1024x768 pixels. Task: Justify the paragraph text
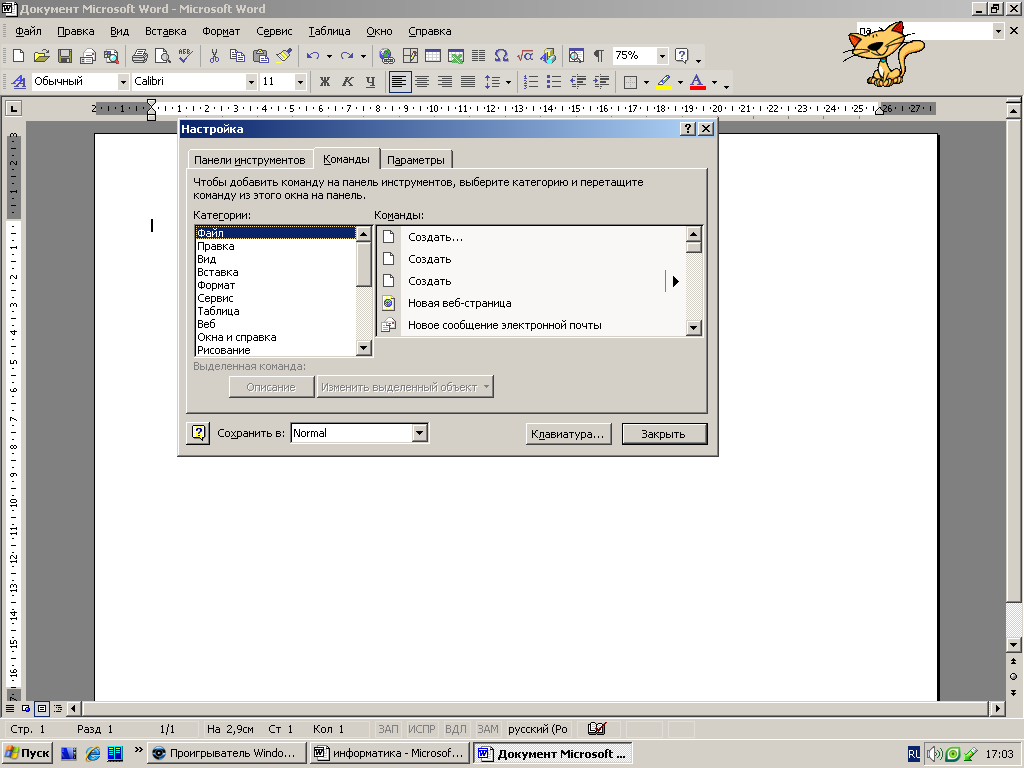click(x=468, y=82)
